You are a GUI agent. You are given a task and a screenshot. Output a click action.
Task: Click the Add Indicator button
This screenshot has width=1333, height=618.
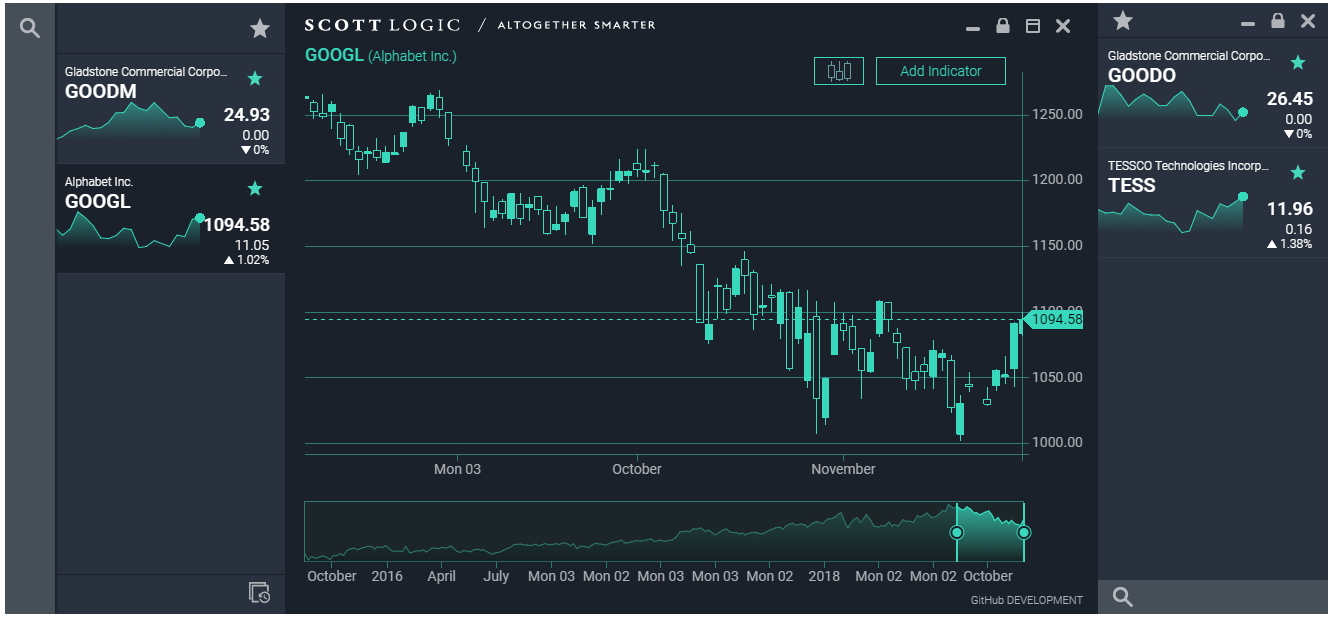[x=940, y=71]
